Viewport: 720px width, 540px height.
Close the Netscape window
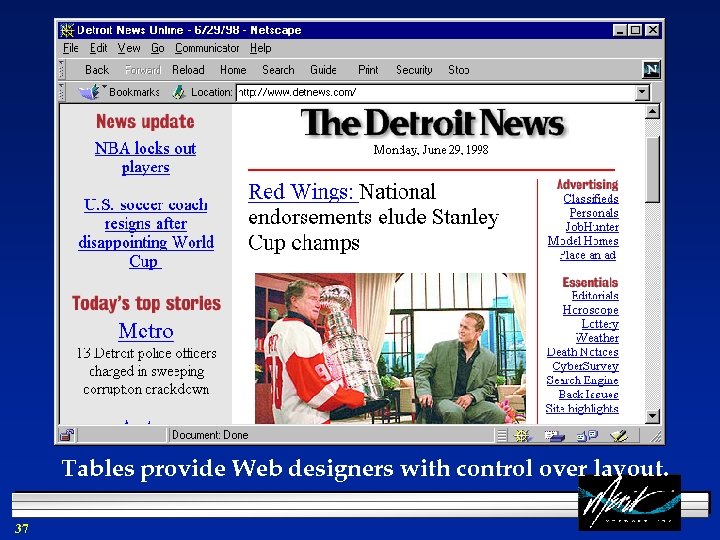[652, 30]
